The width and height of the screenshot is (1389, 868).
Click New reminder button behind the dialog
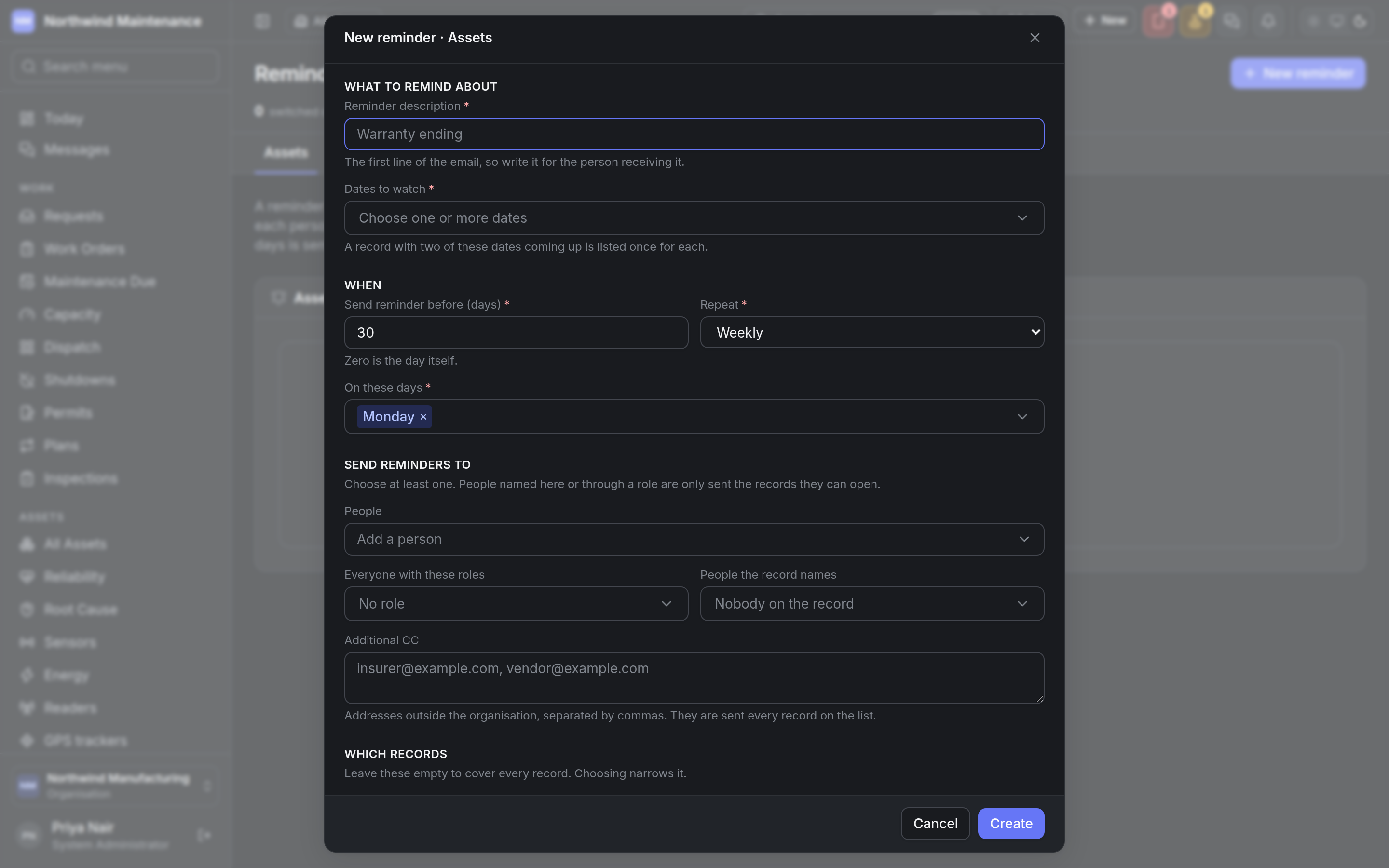coord(1298,73)
